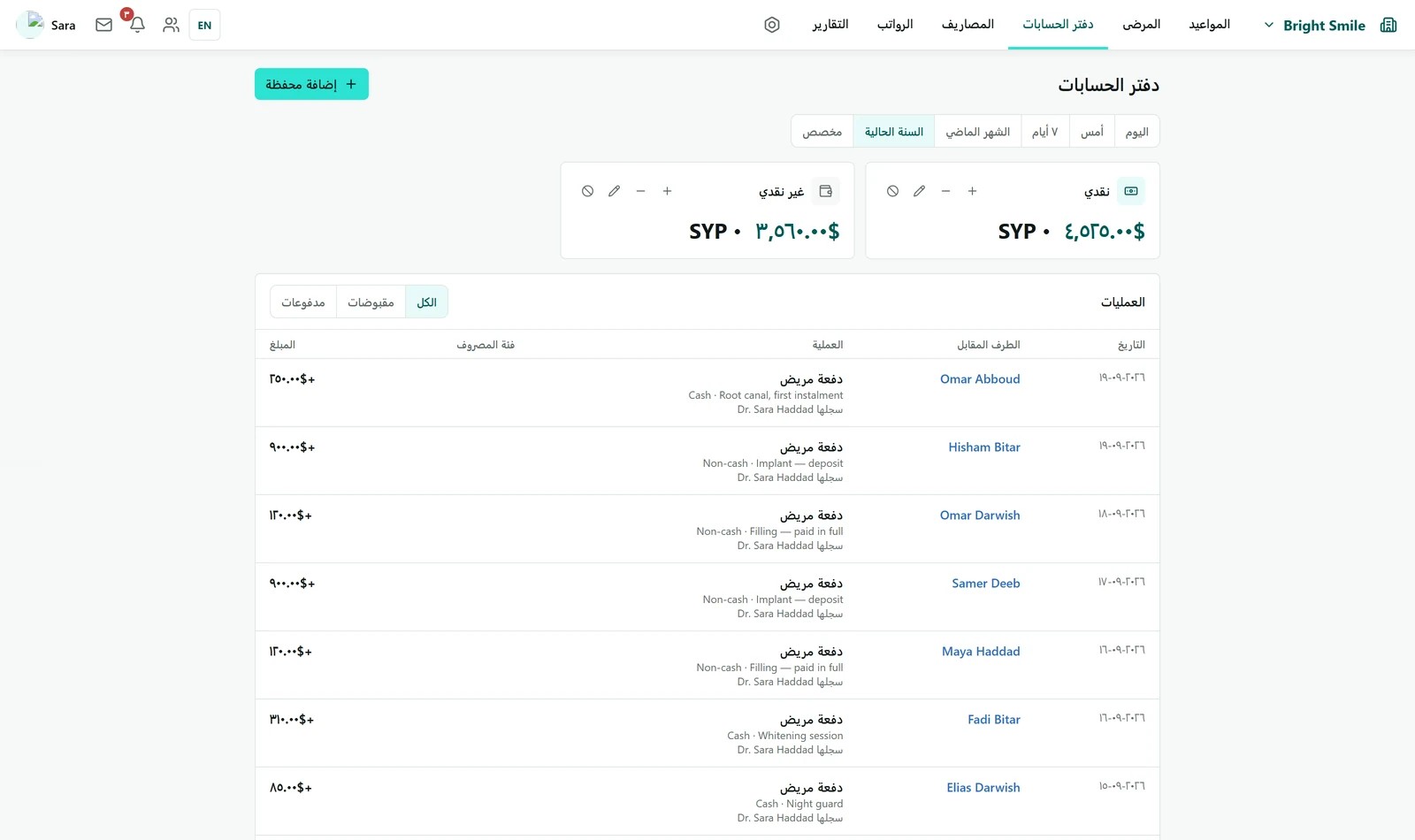1415x840 pixels.
Task: Click Sara's profile avatar
Action: (x=31, y=25)
